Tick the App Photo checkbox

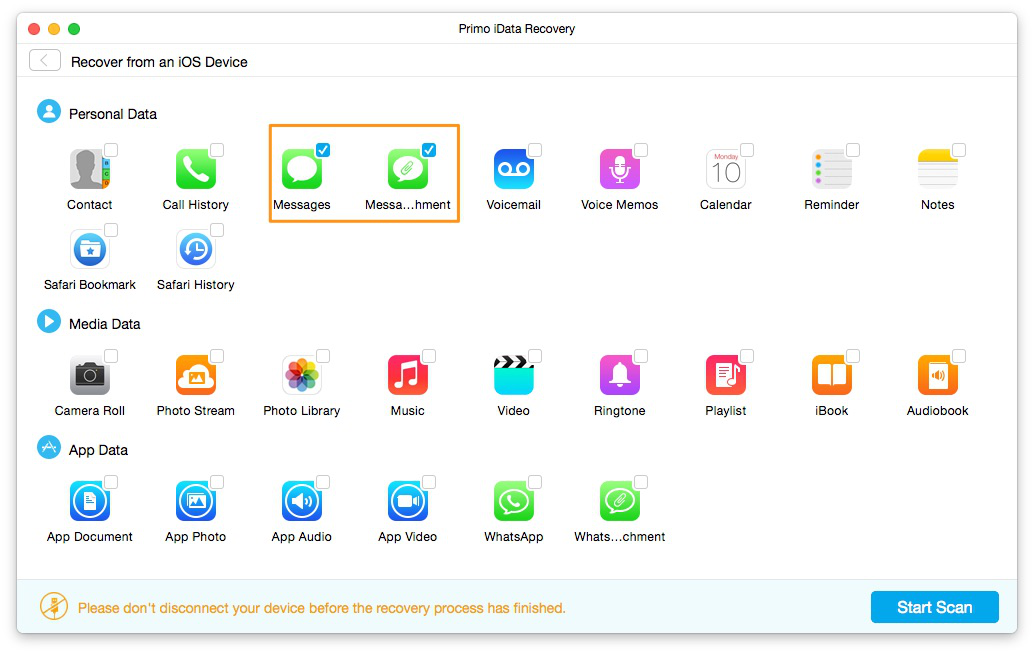pos(217,482)
